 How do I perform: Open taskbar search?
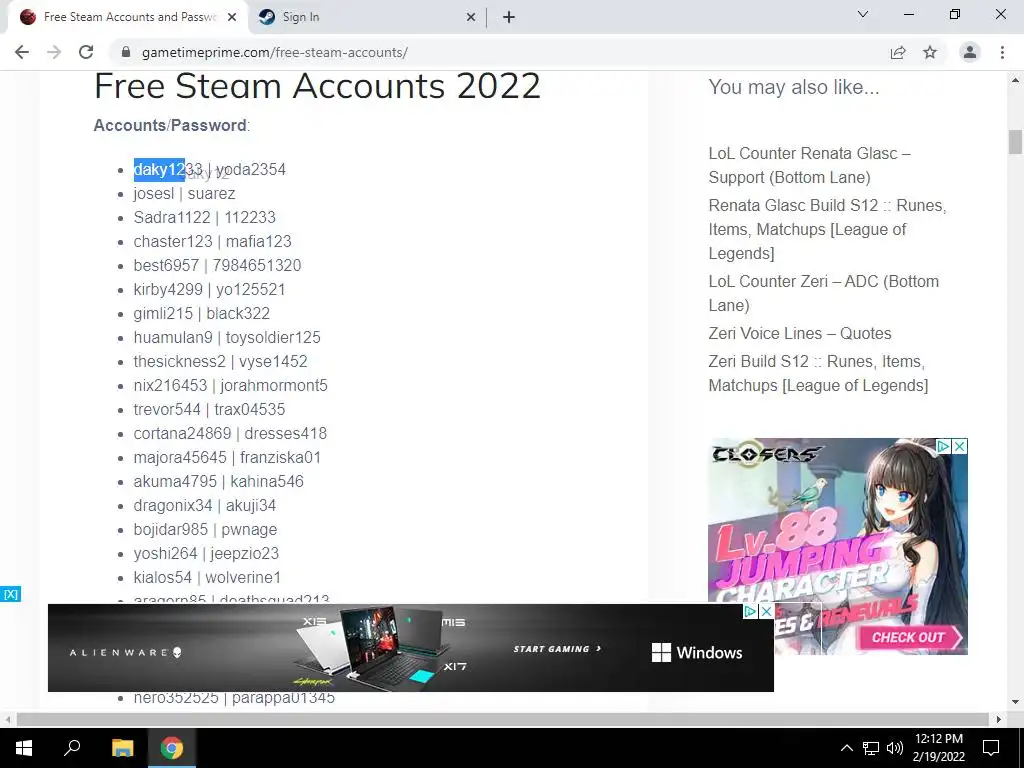click(72, 748)
